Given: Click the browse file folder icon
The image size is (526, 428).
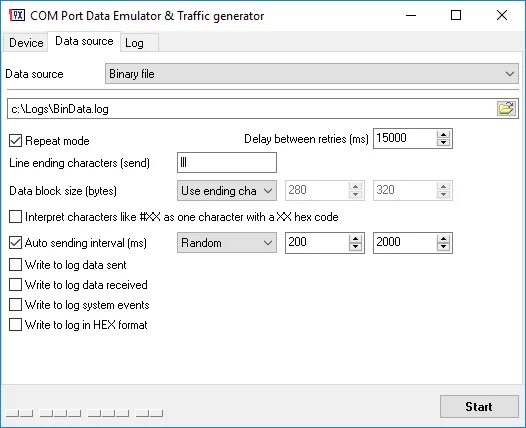Looking at the screenshot, I should click(506, 109).
